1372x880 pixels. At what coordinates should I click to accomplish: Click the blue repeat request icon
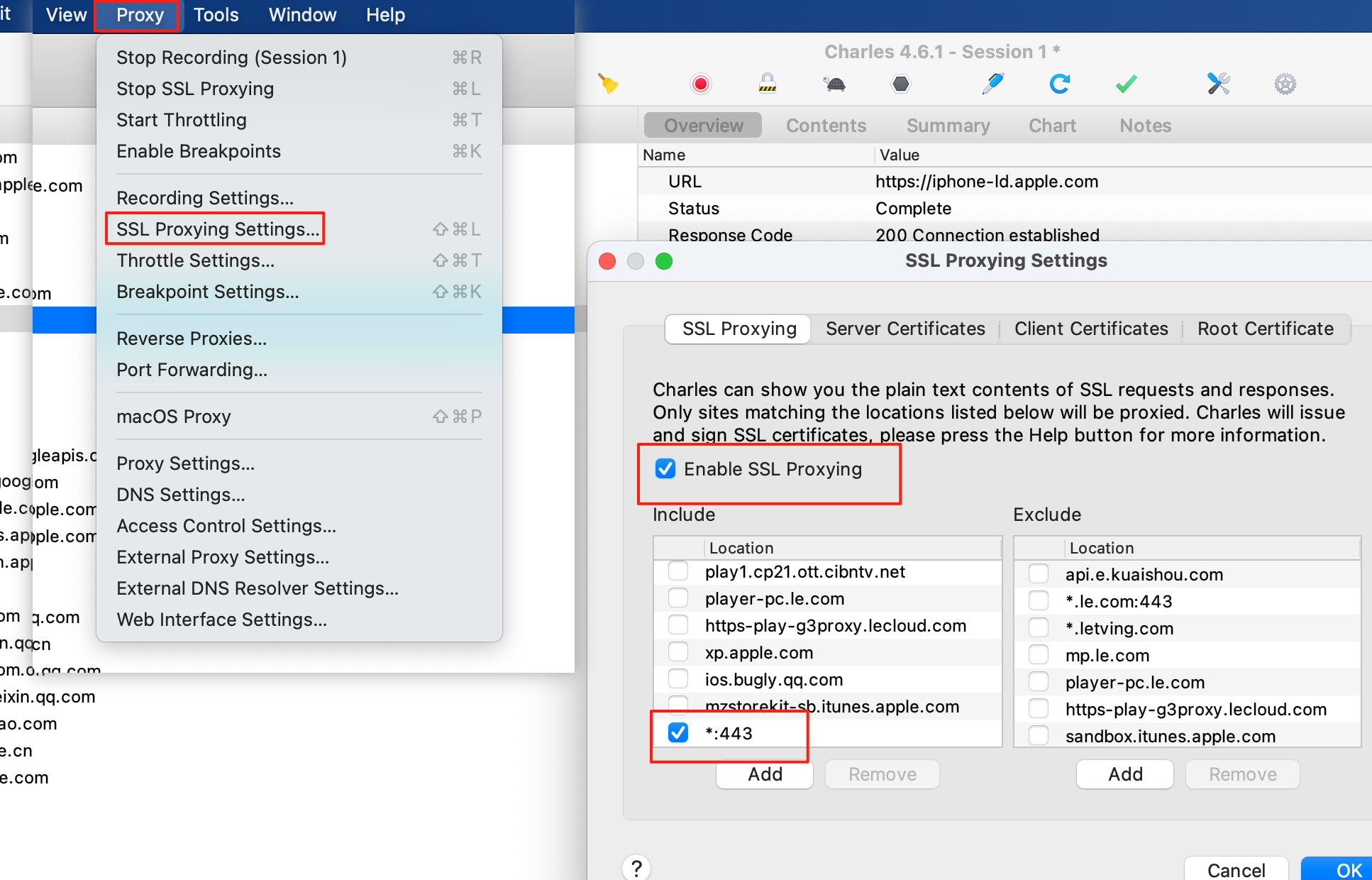pos(1059,84)
